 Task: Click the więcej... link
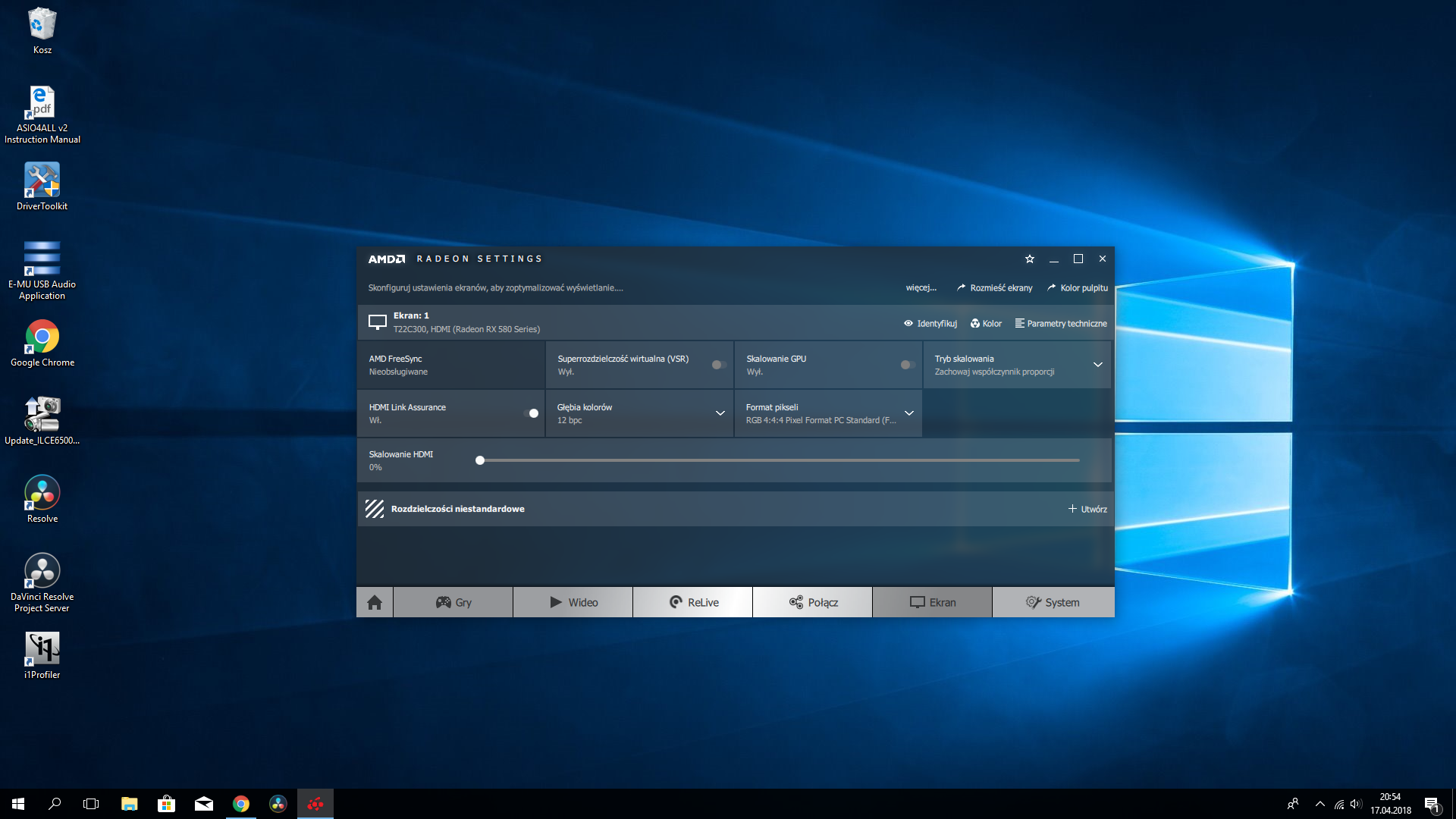pyautogui.click(x=921, y=288)
